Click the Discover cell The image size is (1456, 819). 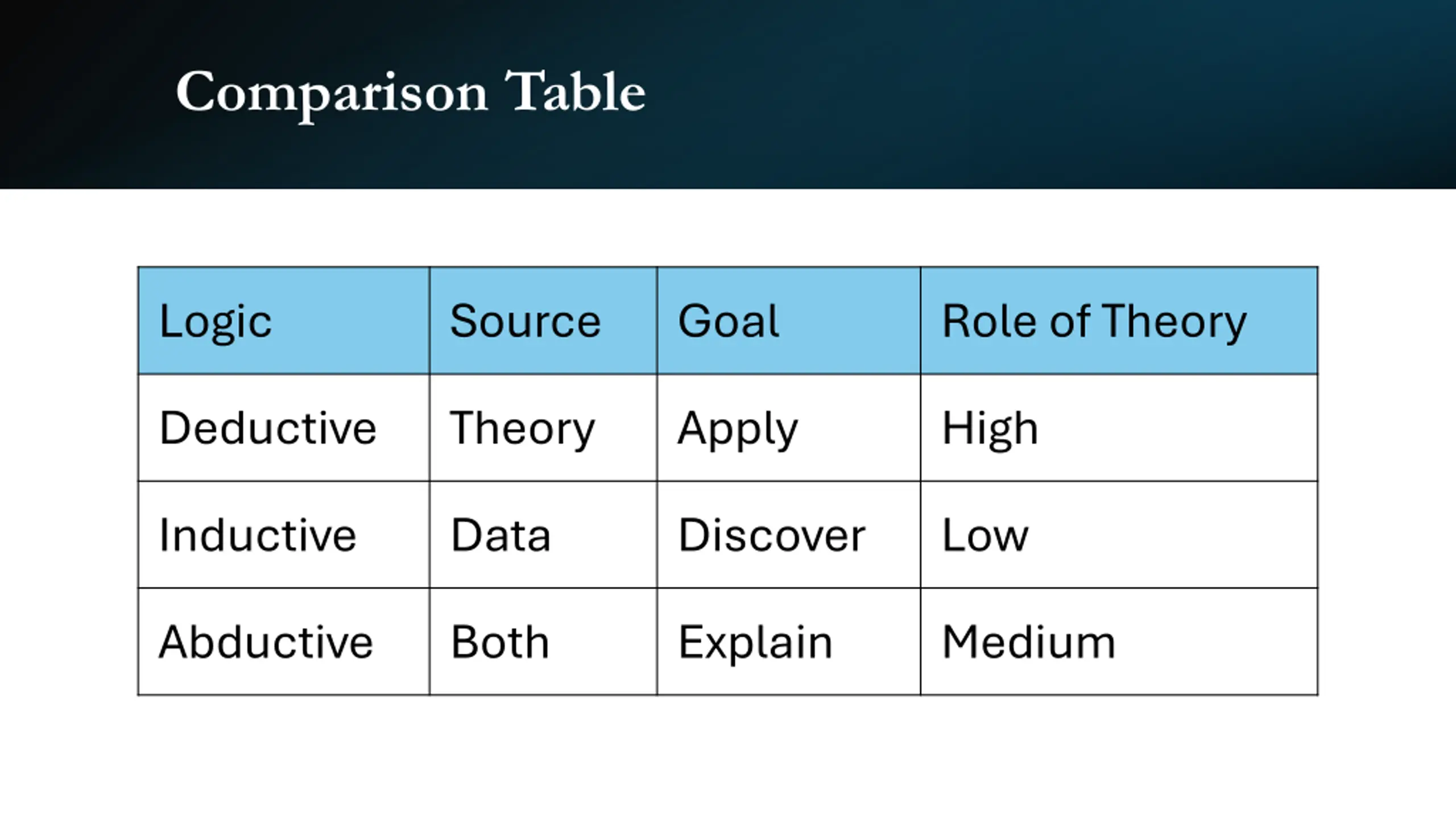(789, 535)
